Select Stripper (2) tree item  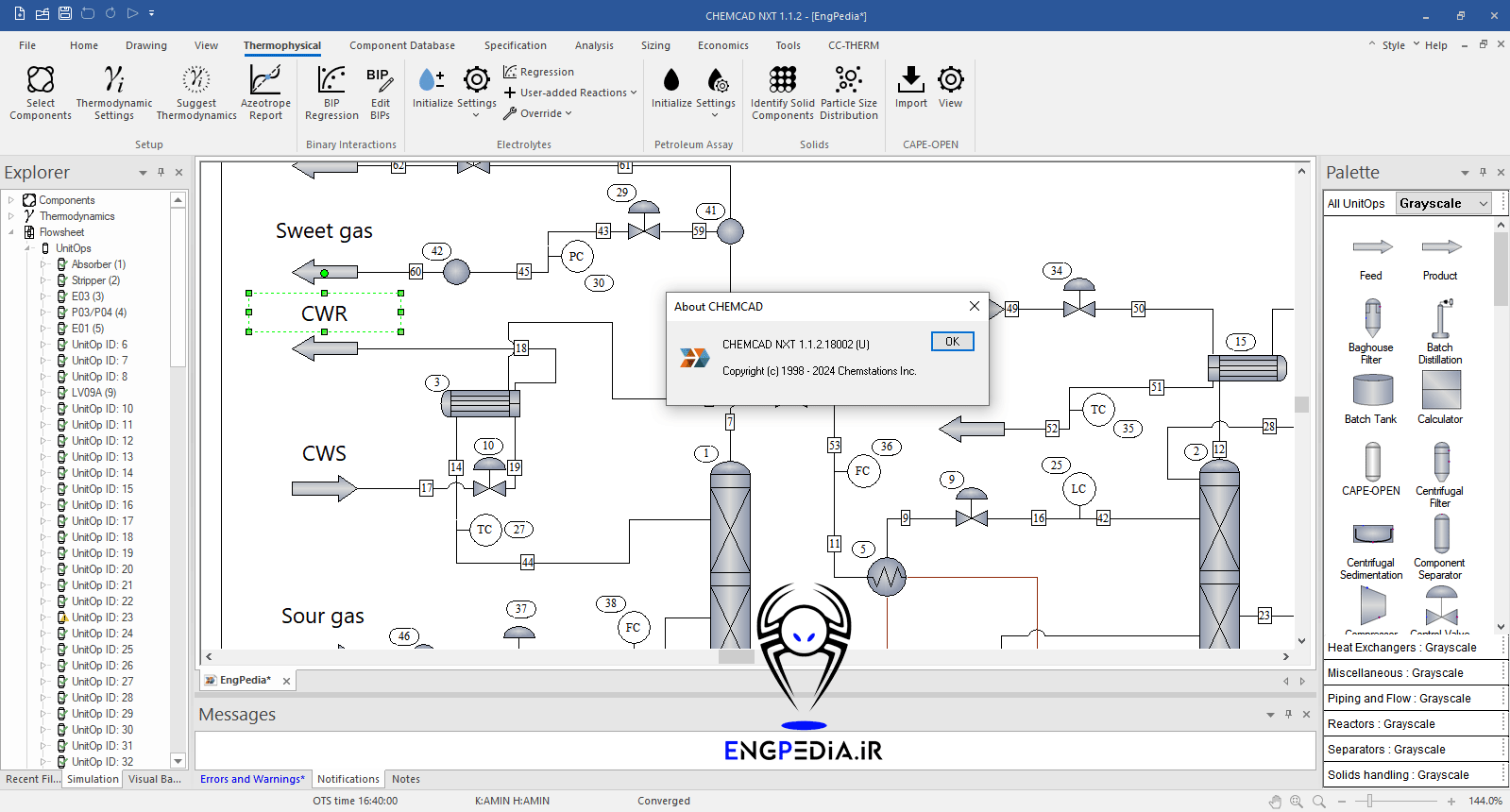pyautogui.click(x=95, y=280)
